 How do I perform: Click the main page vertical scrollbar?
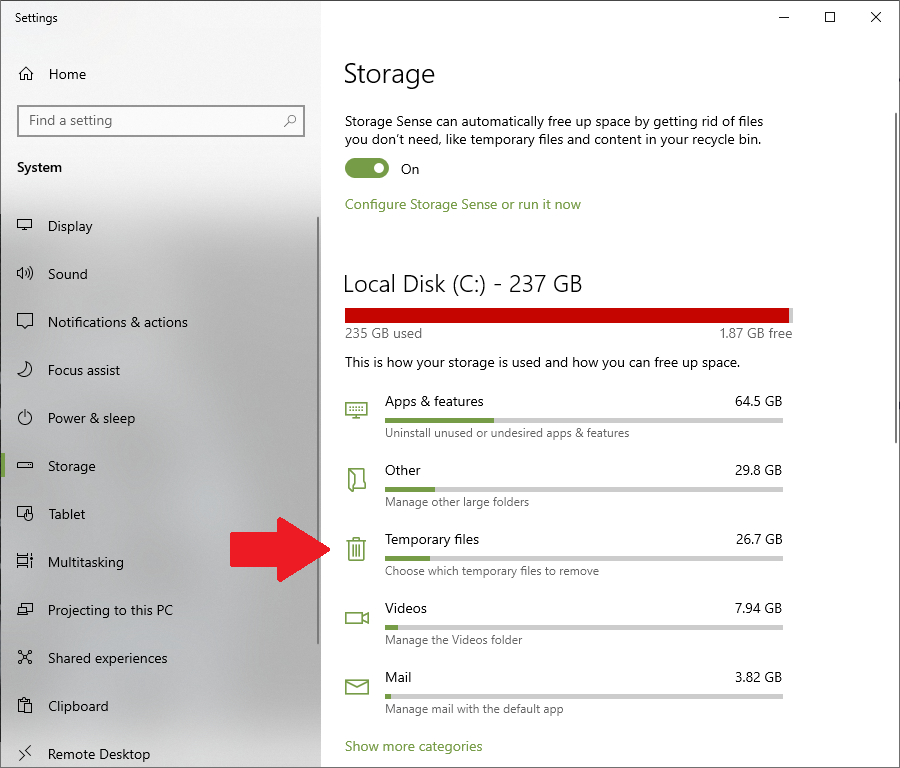tap(896, 278)
